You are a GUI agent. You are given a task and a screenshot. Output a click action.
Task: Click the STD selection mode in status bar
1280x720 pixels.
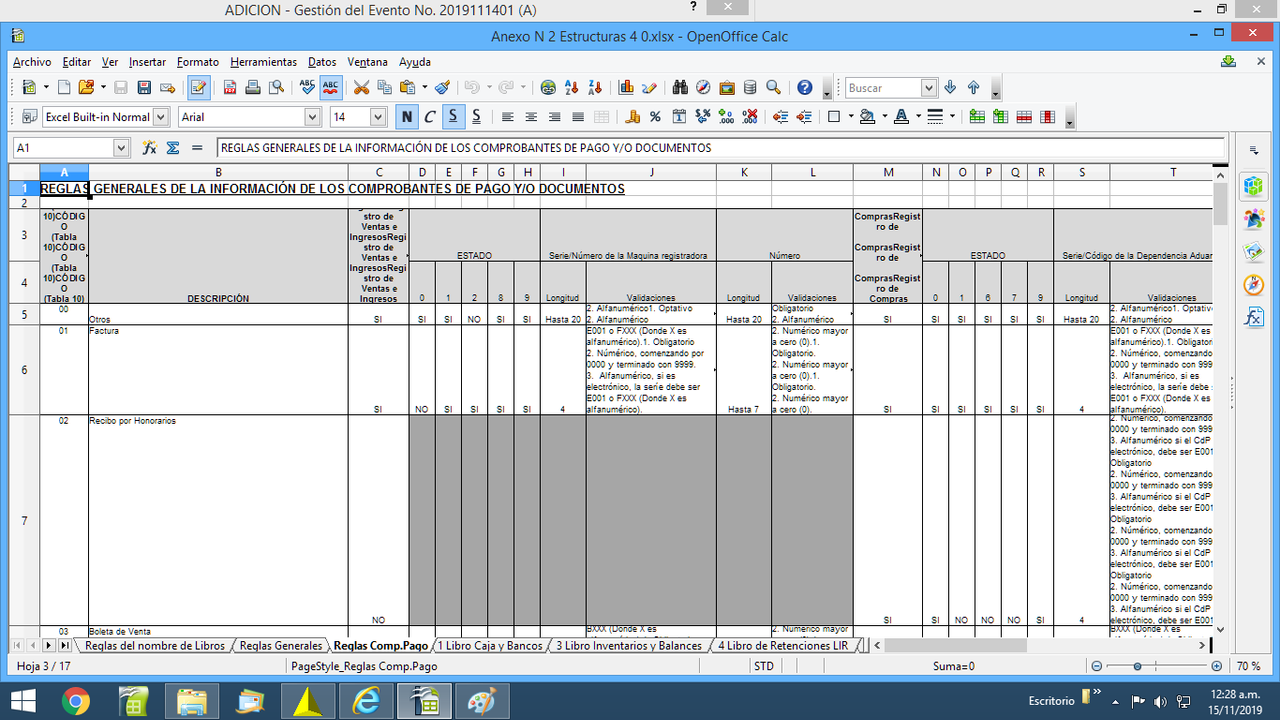coord(763,666)
